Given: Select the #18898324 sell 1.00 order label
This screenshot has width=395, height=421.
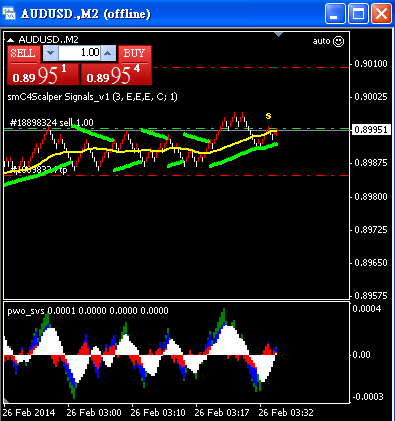Looking at the screenshot, I should (52, 123).
